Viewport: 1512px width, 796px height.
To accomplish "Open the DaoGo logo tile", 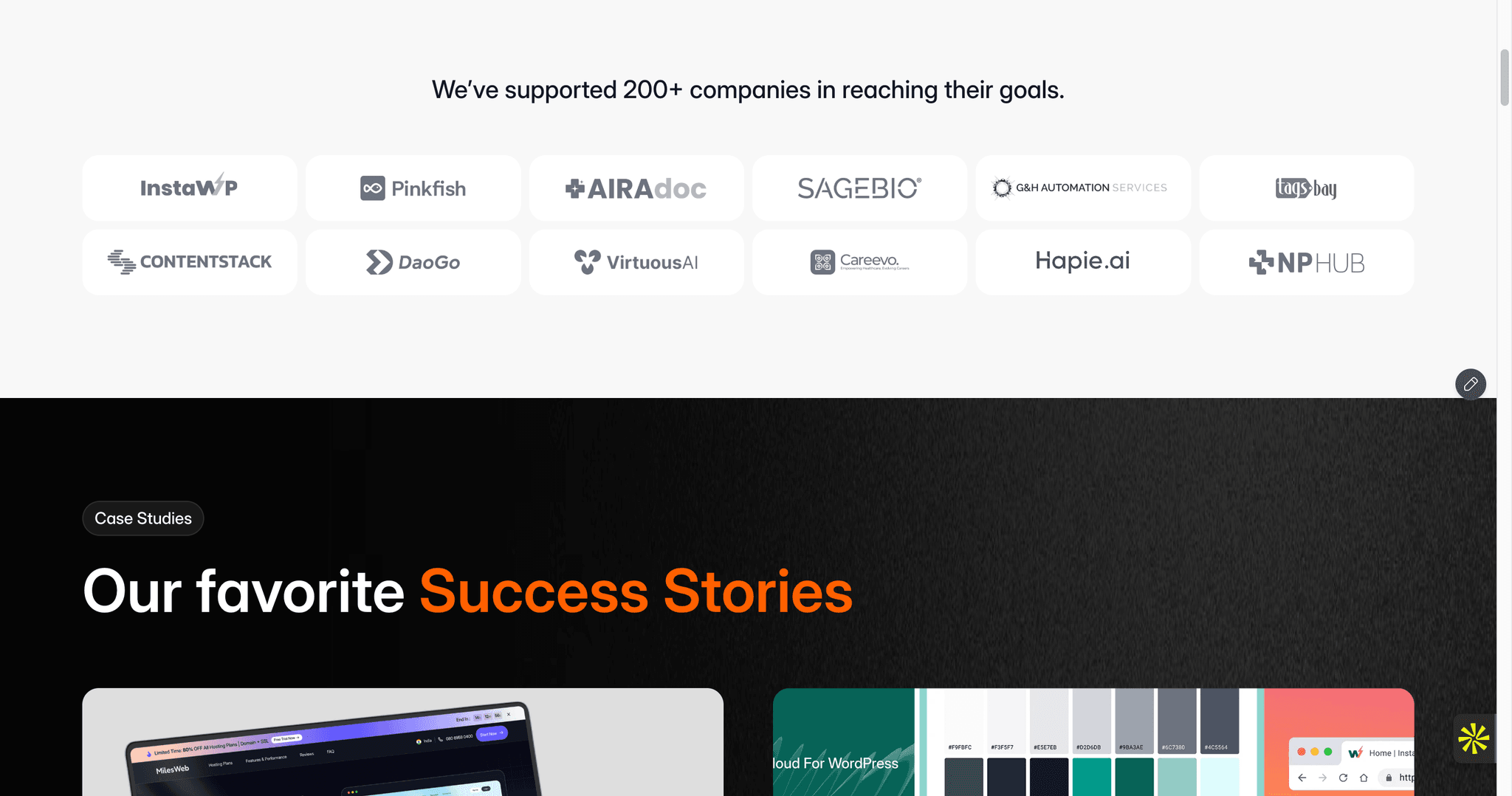I will pyautogui.click(x=413, y=262).
